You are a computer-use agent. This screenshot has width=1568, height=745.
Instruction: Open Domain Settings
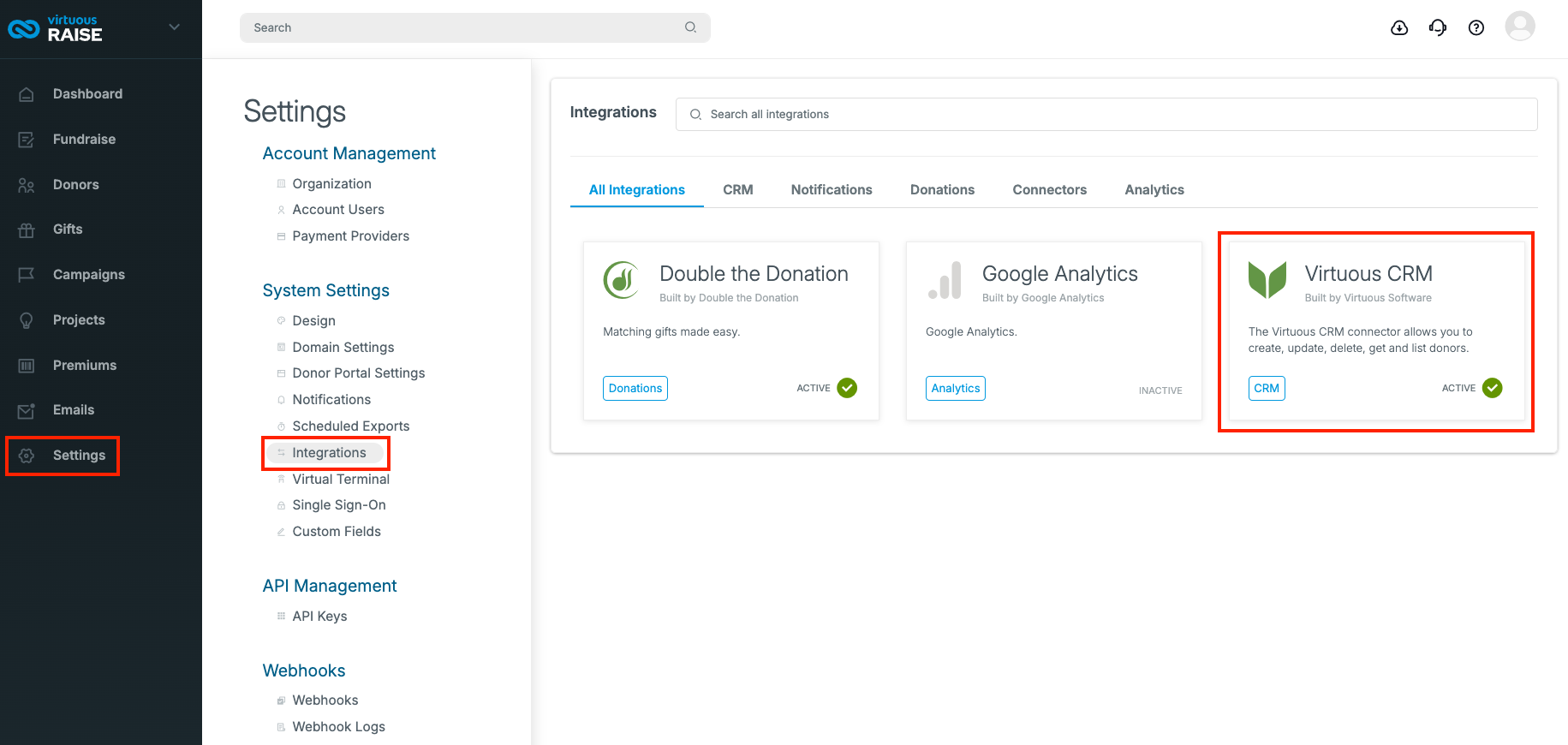coord(343,348)
